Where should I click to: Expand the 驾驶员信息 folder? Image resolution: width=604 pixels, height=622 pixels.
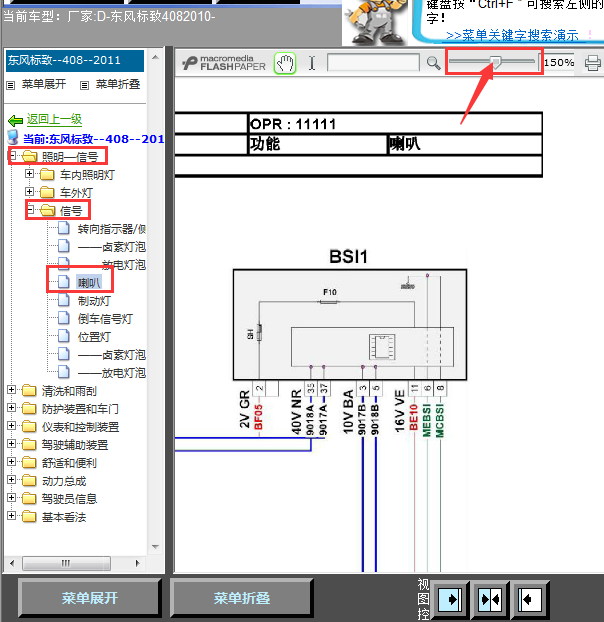[12, 497]
